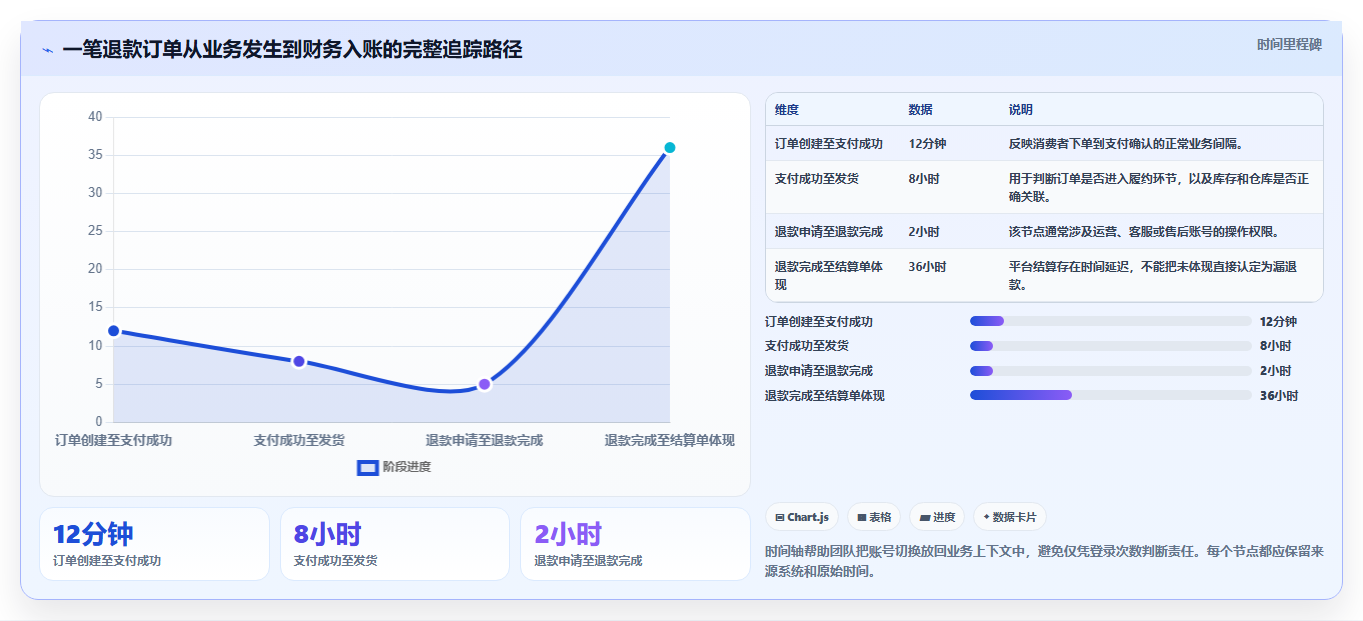
Task: Click the 36小时 progress bar
Action: click(1110, 395)
